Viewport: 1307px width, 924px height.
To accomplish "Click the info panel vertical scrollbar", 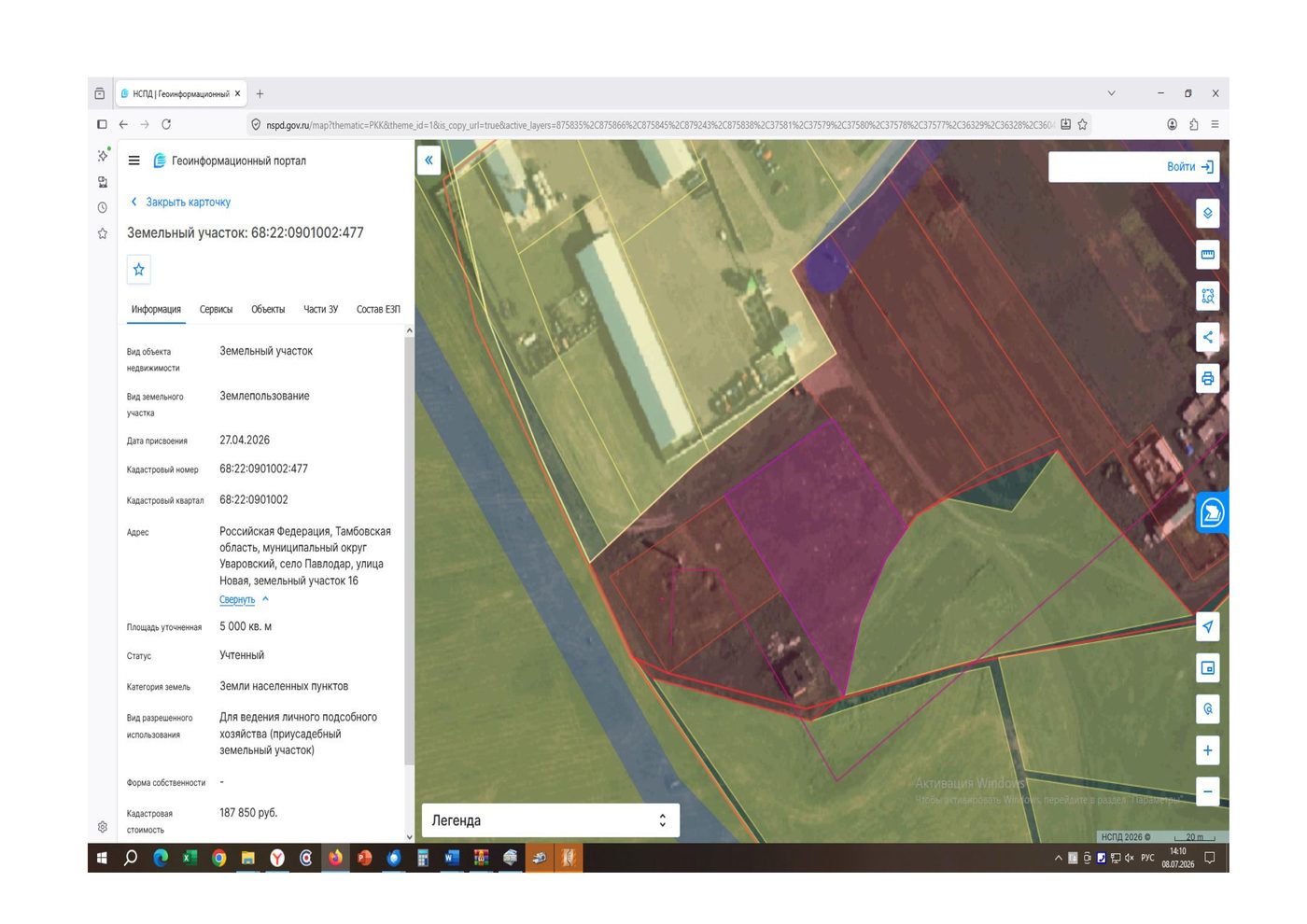I will (409, 551).
